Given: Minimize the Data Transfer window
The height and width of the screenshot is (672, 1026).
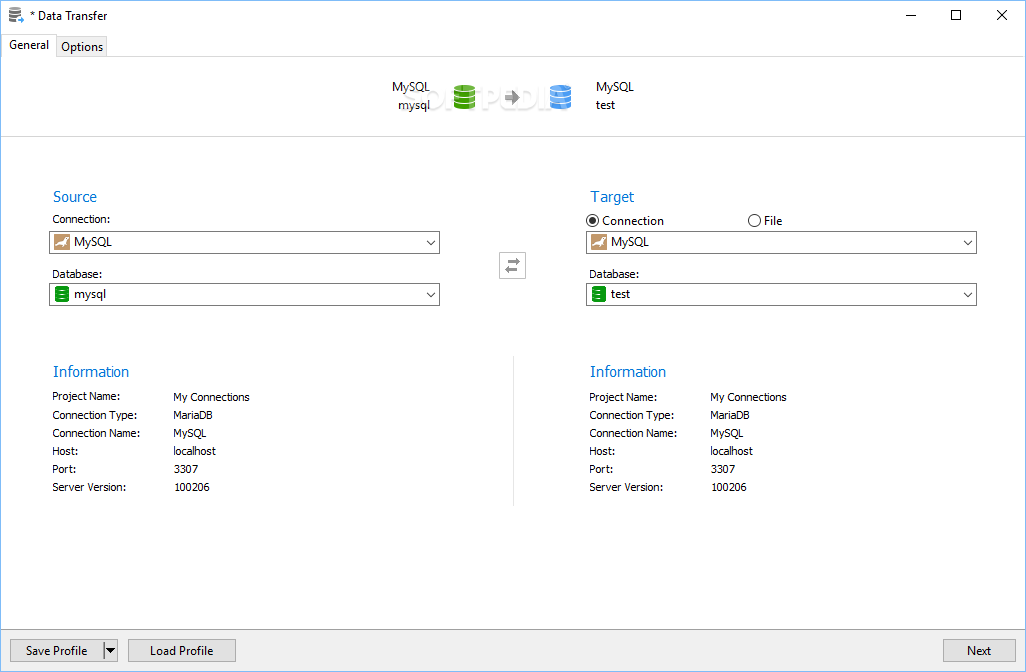Looking at the screenshot, I should [x=911, y=15].
